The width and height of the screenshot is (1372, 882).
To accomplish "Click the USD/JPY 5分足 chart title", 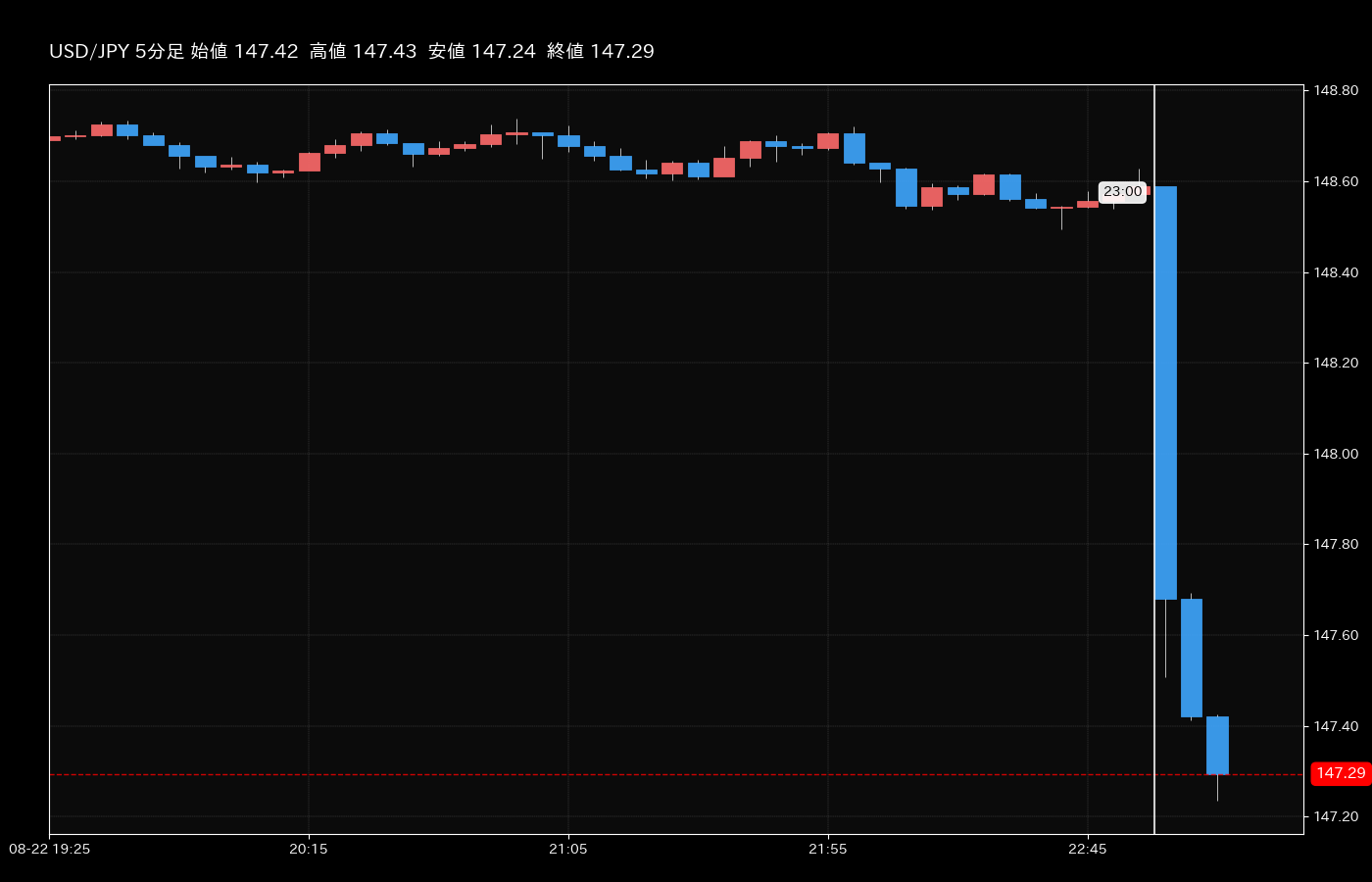I will coord(117,51).
